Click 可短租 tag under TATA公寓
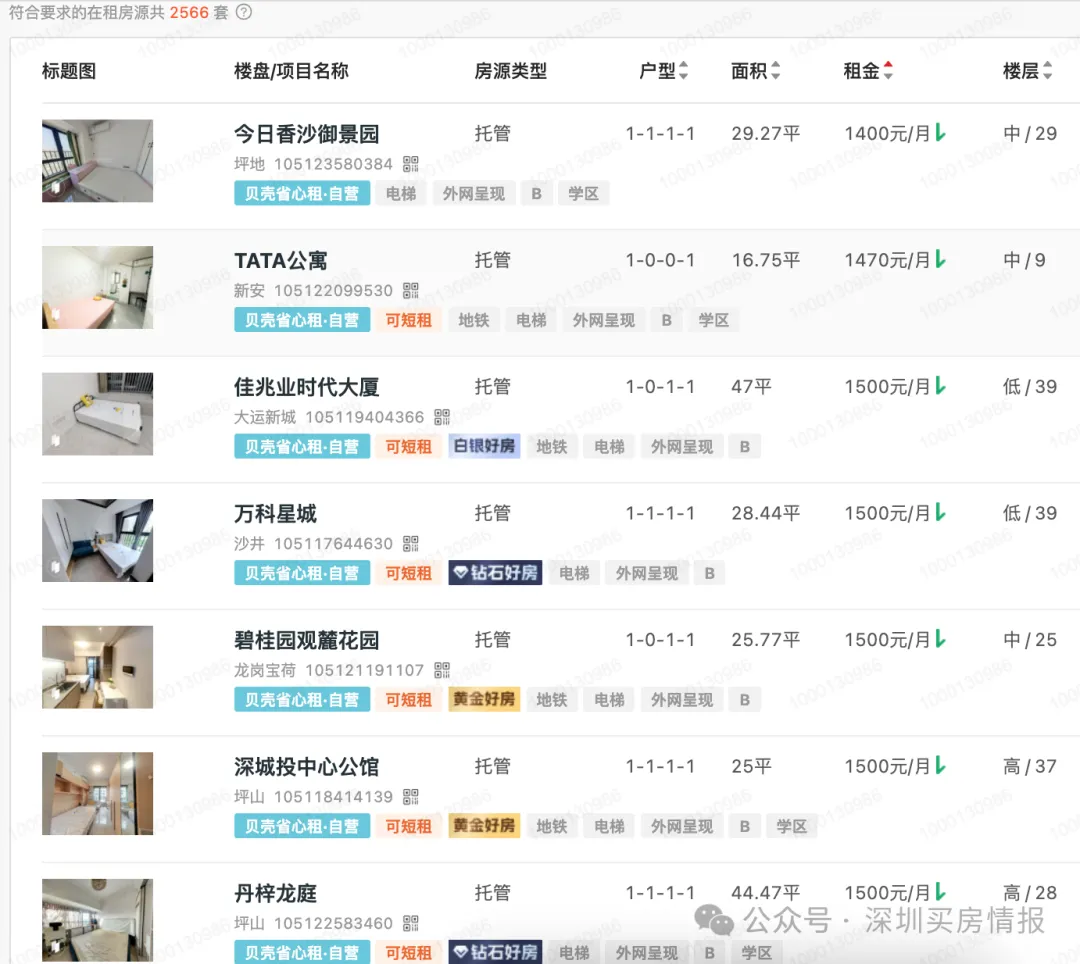 pyautogui.click(x=408, y=320)
